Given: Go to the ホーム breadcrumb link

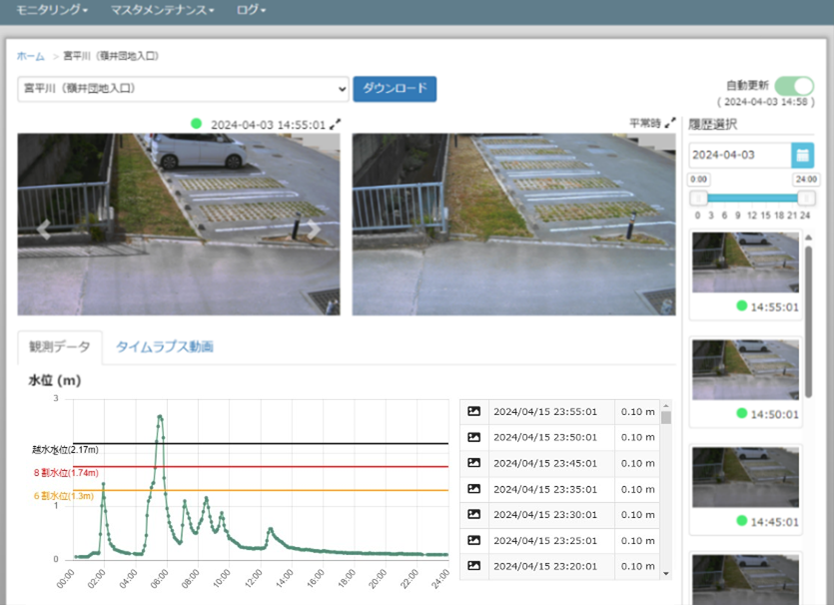Looking at the screenshot, I should coord(31,56).
